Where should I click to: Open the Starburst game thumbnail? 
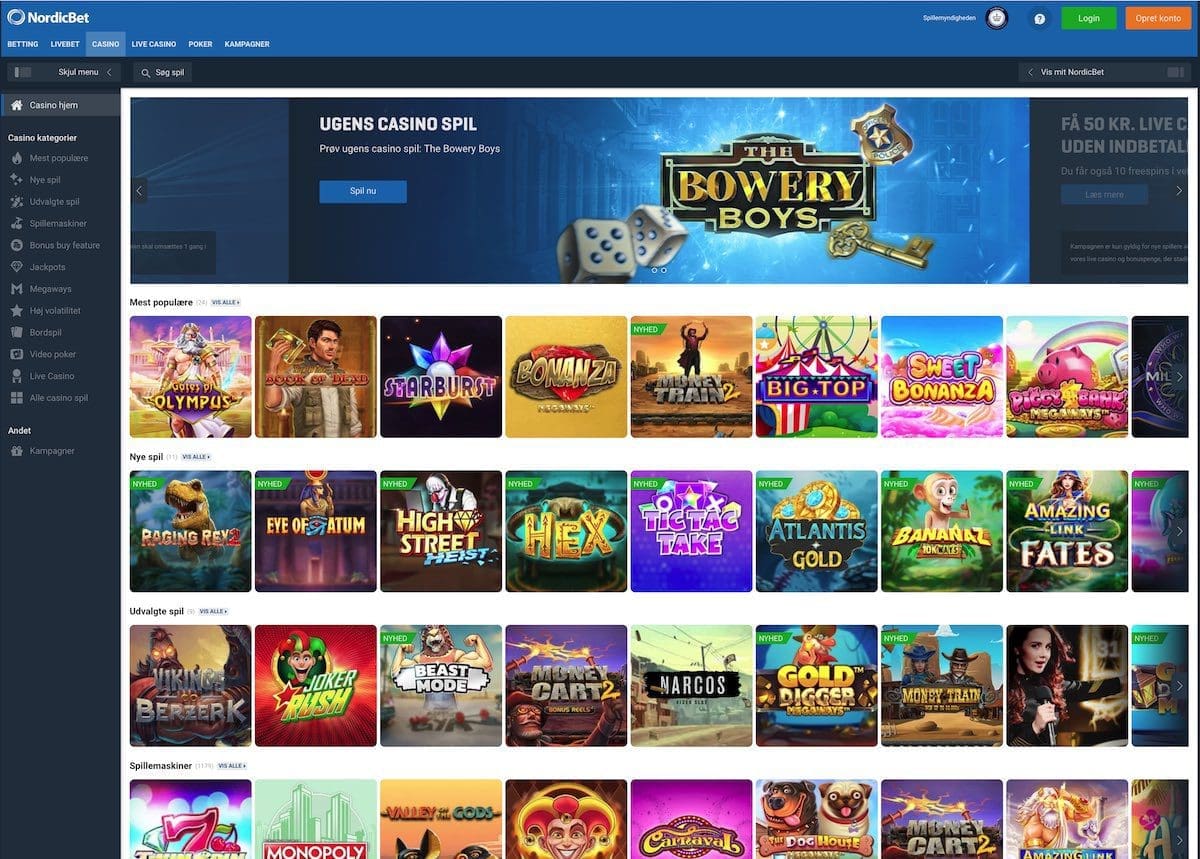tap(441, 376)
